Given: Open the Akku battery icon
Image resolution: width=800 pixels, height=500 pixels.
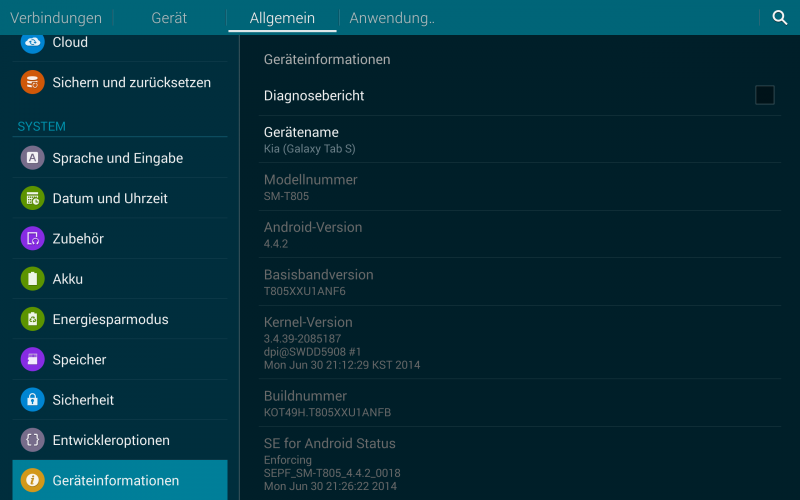Looking at the screenshot, I should (33, 279).
